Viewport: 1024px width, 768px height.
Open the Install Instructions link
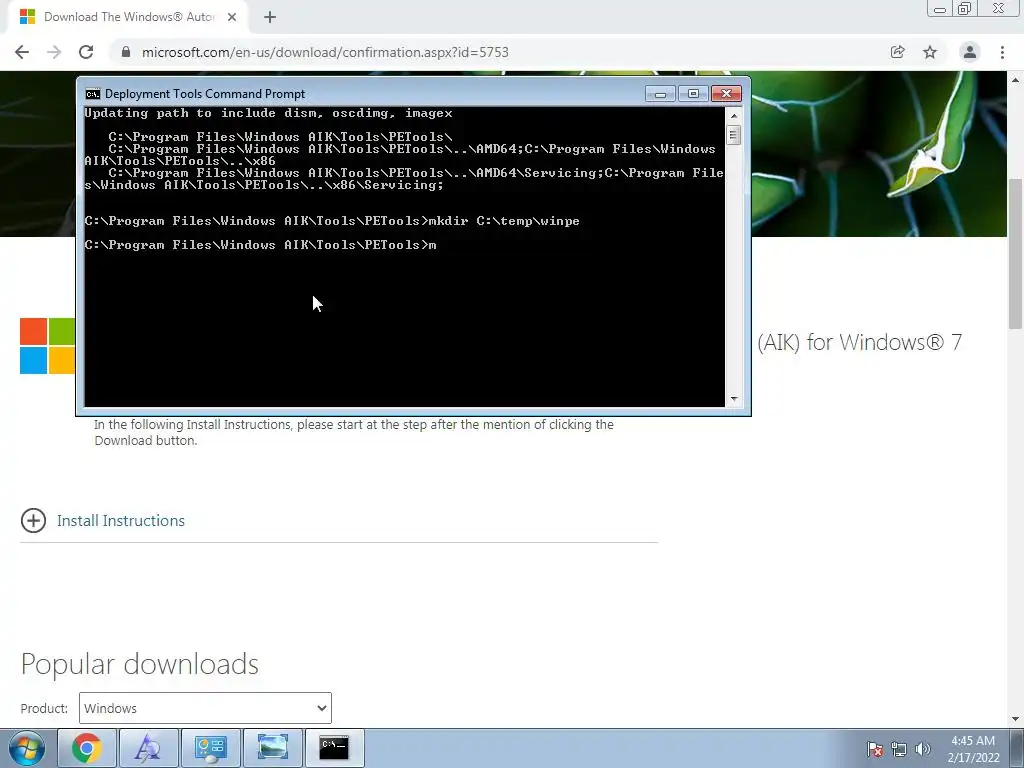[x=121, y=520]
